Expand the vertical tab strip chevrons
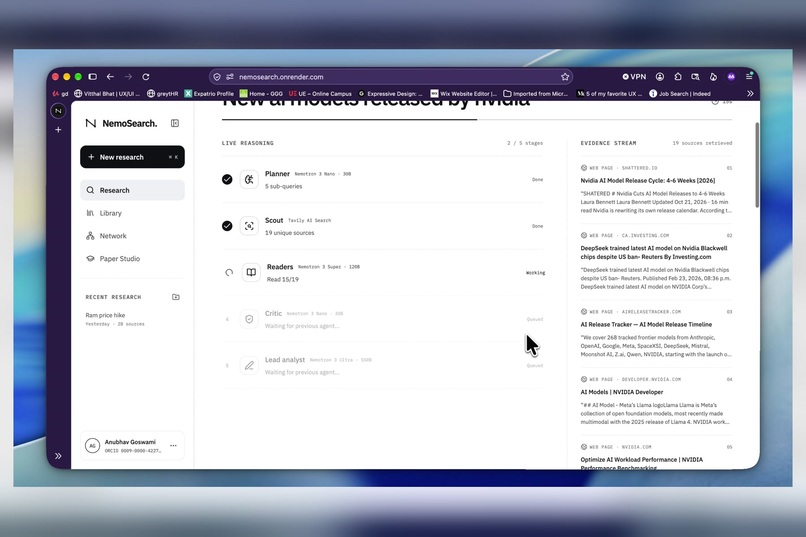The image size is (806, 537). (x=58, y=456)
